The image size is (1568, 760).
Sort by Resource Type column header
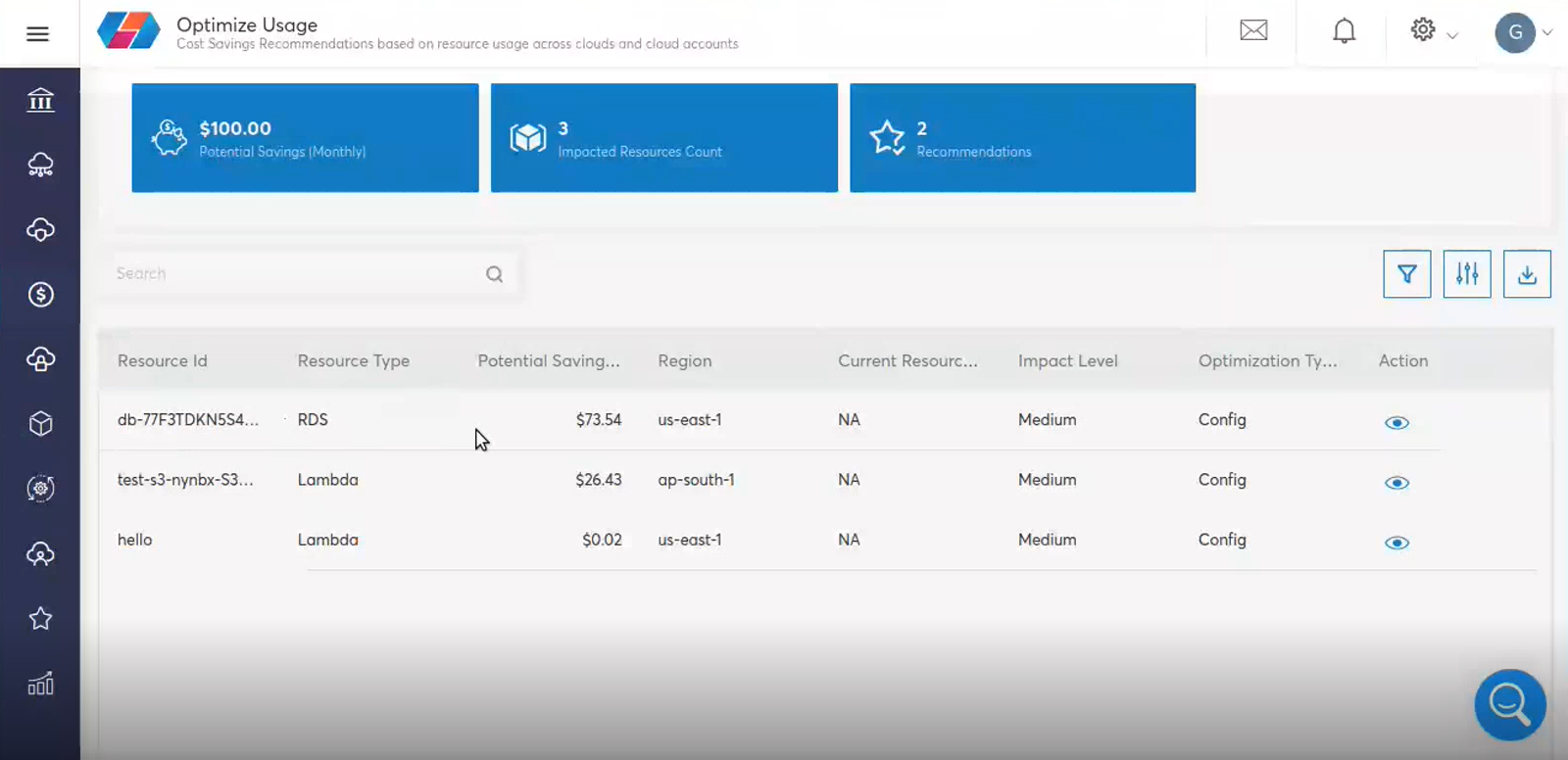[x=354, y=360]
